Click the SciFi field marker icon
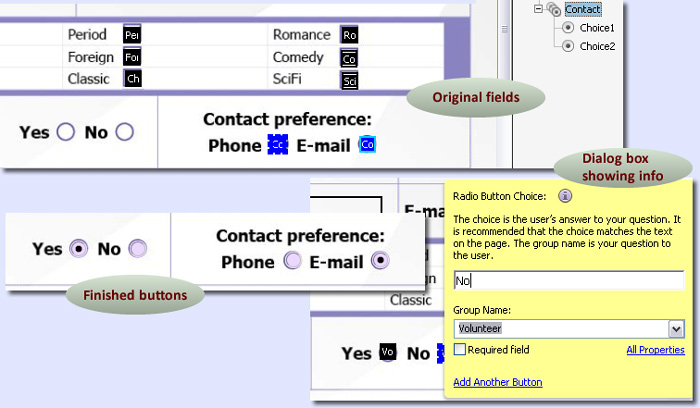Viewport: 700px width, 408px height. point(349,80)
